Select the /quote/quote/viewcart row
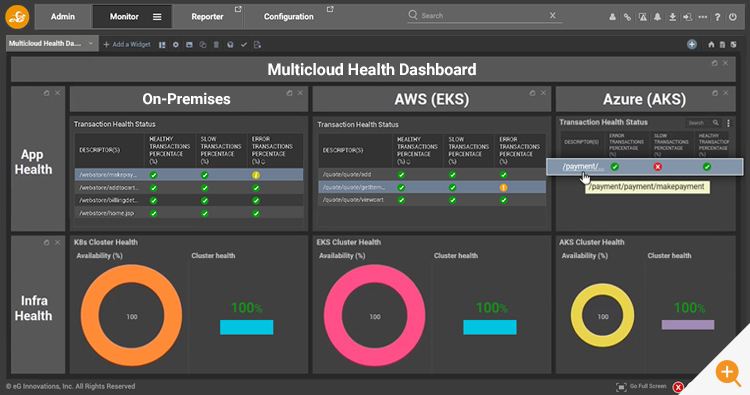This screenshot has height=395, width=750. point(432,200)
